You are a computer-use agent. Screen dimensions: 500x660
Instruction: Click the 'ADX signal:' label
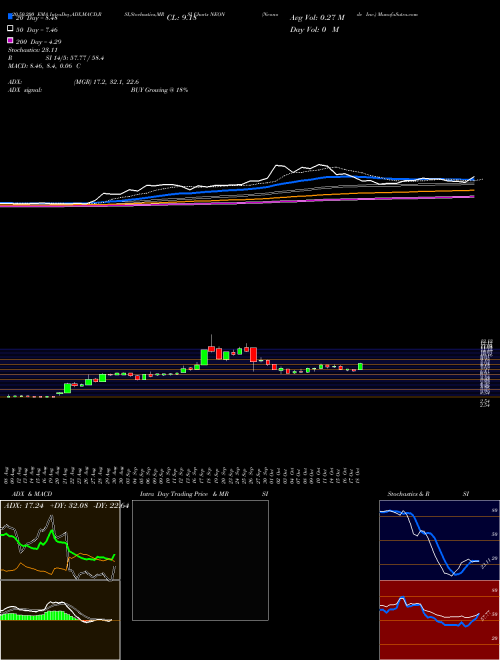click(25, 90)
